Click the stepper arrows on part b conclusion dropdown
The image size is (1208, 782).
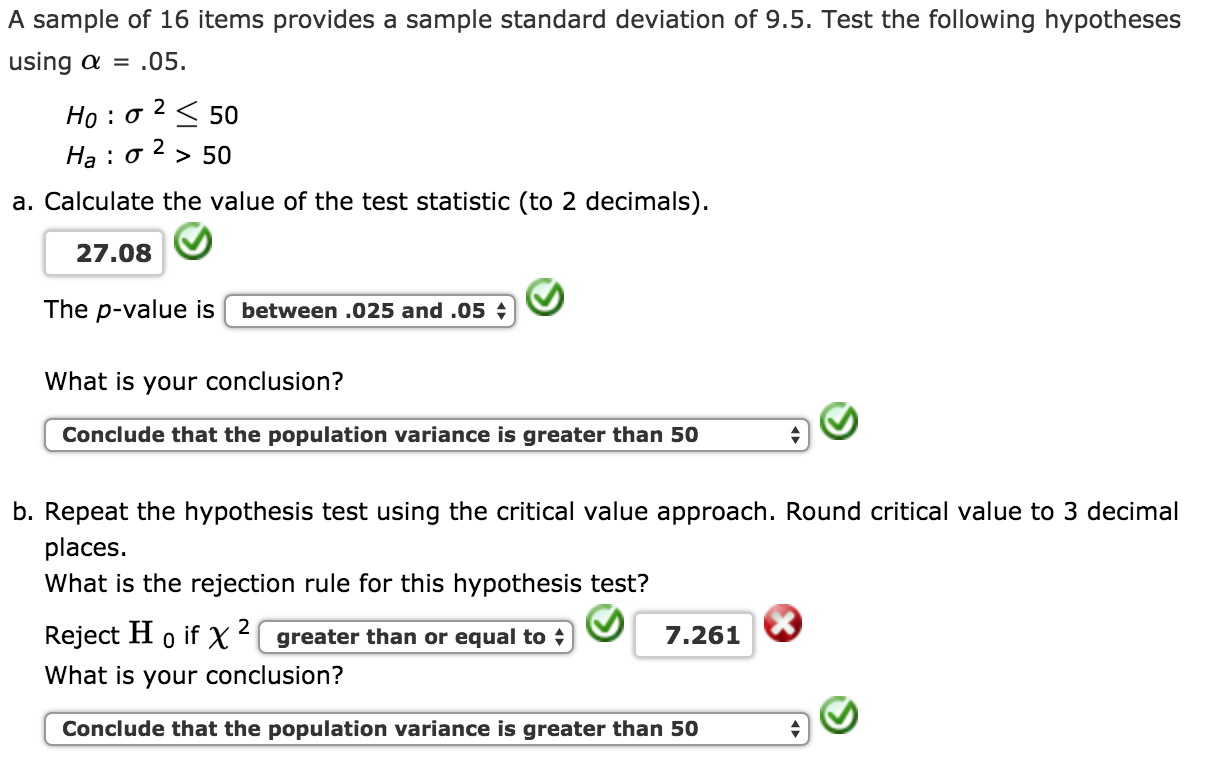795,729
